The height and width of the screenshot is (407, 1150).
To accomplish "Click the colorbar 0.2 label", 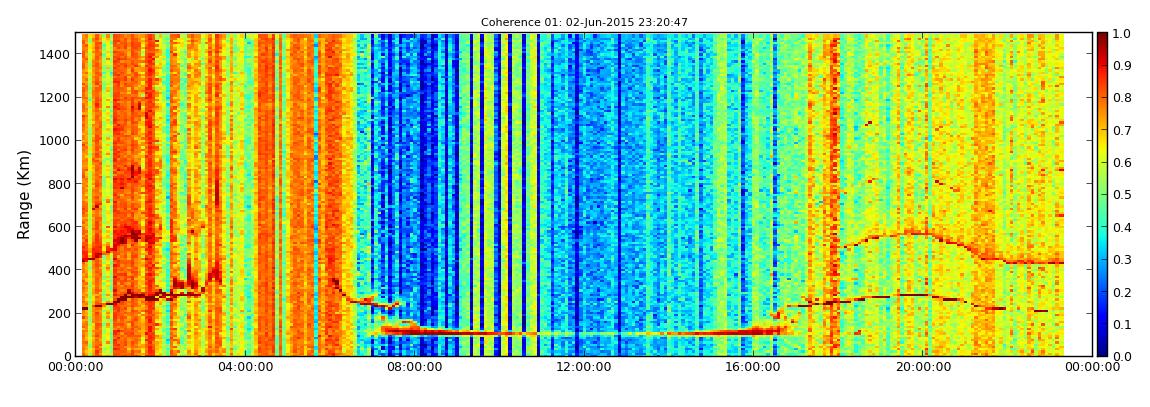I will [1121, 292].
